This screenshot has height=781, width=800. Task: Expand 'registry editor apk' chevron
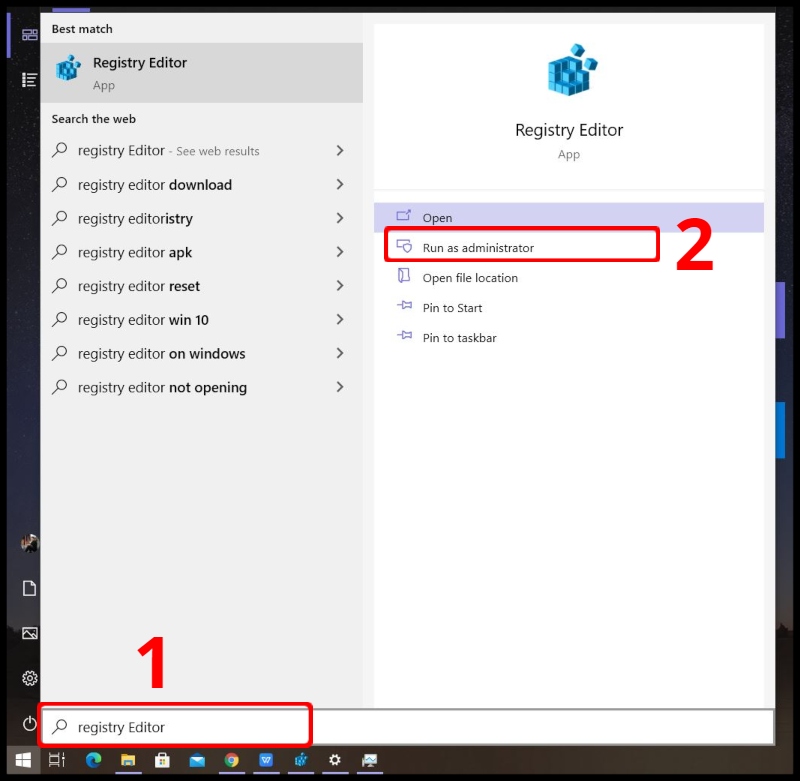tap(340, 252)
